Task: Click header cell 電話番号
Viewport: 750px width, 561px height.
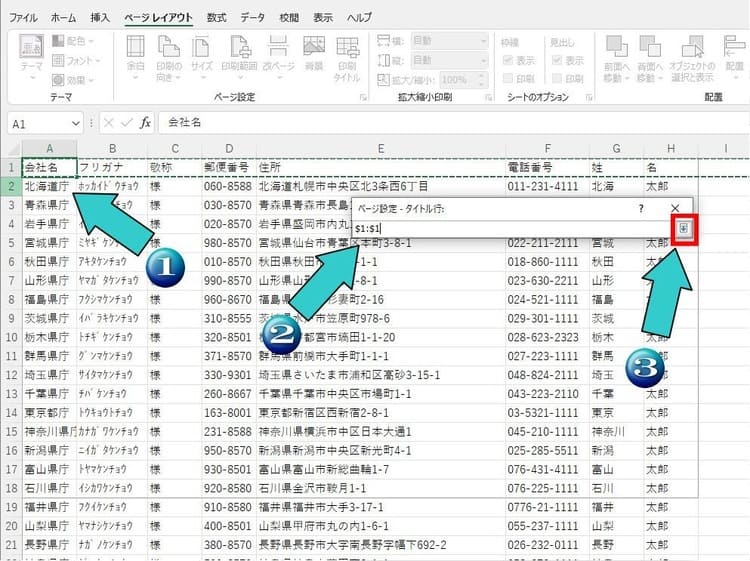Action: pyautogui.click(x=547, y=167)
